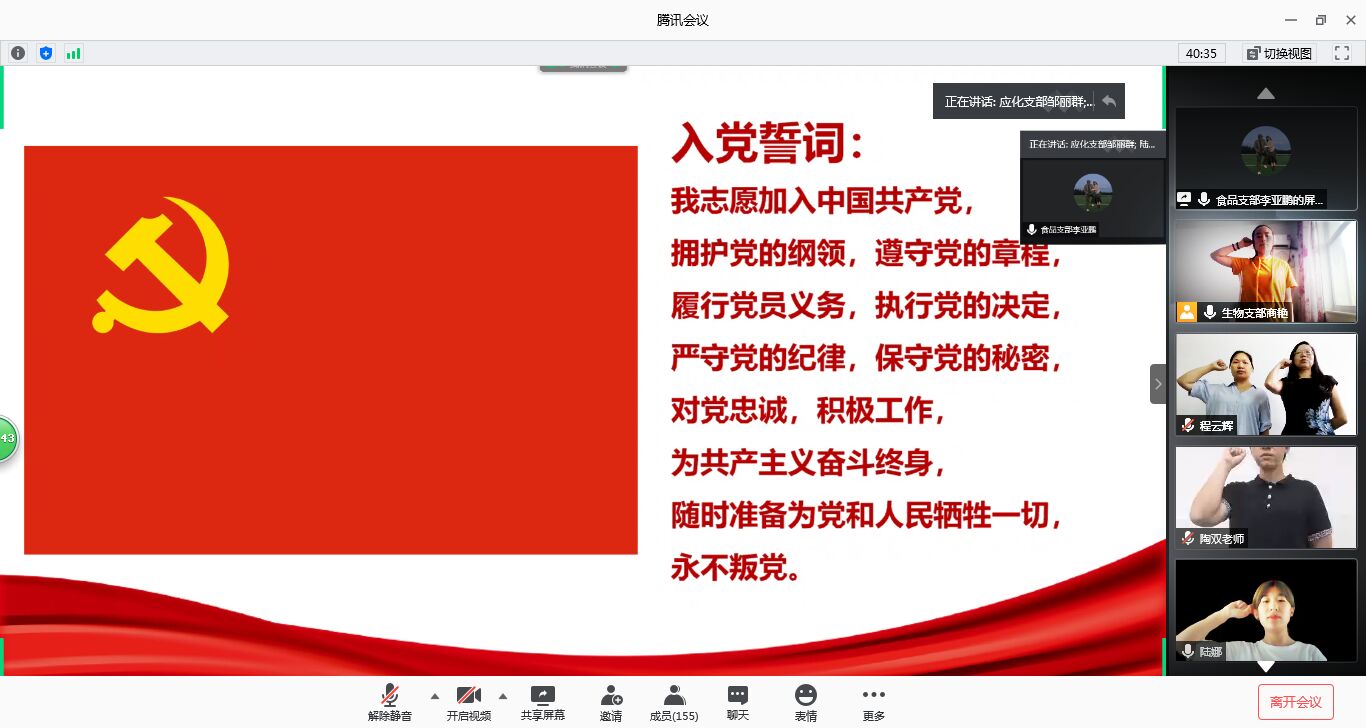Open the 共享屏幕 screen share option

point(542,703)
